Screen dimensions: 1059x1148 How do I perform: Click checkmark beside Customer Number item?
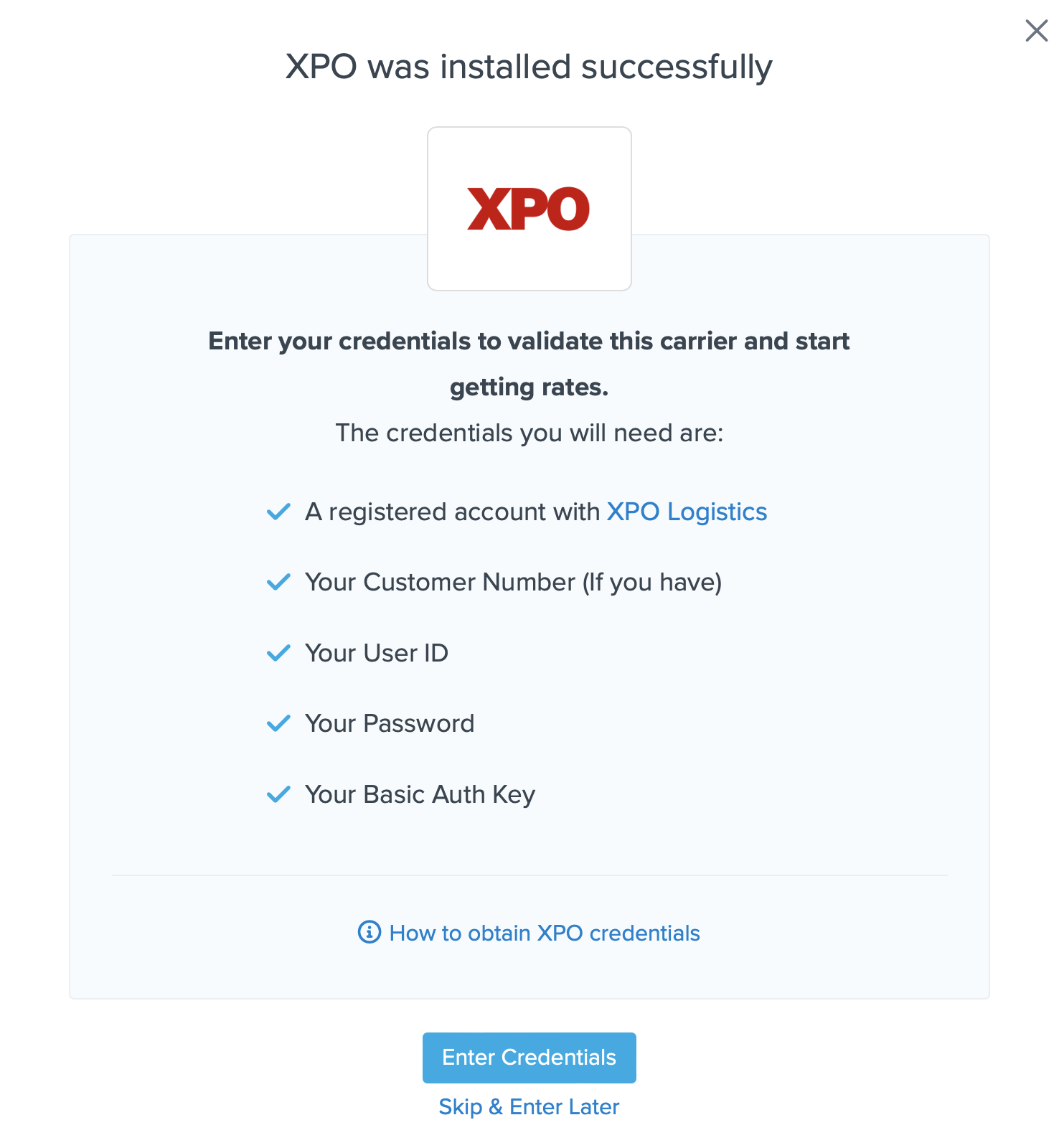point(278,582)
